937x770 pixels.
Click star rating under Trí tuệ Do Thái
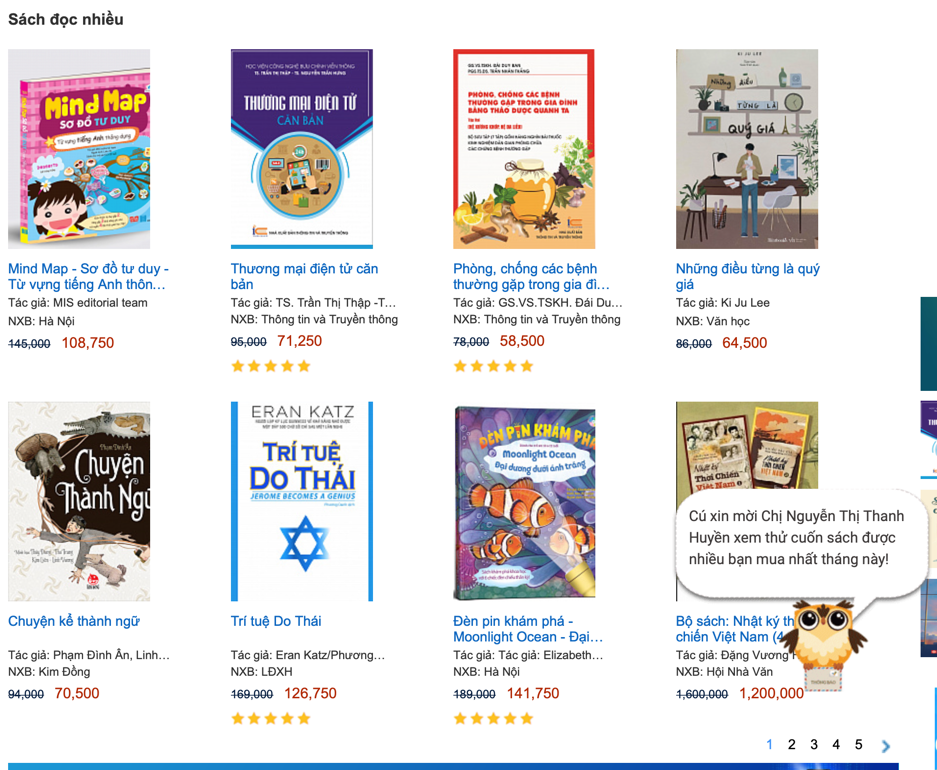[271, 719]
